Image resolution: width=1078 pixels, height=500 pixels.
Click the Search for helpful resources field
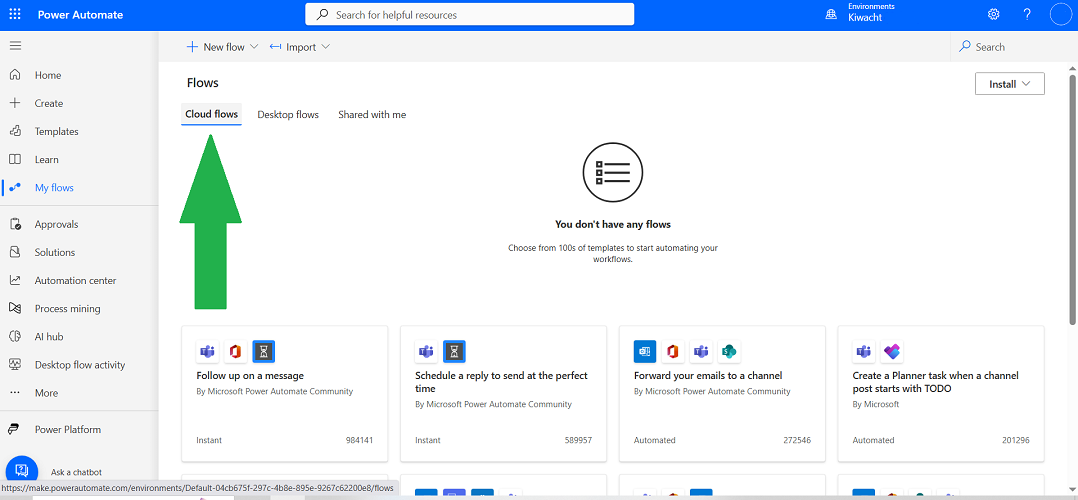[469, 15]
